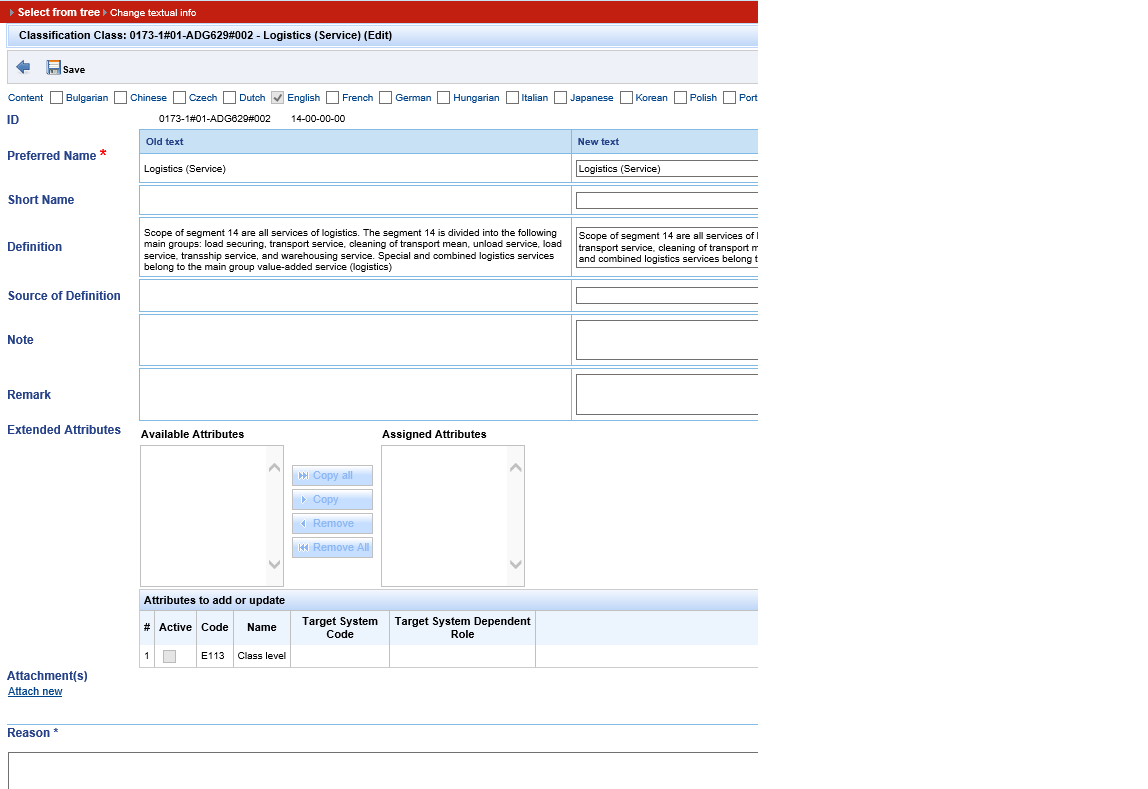Image resolution: width=1148 pixels, height=789 pixels.
Task: Toggle the Active checkbox for E113
Action: (169, 656)
